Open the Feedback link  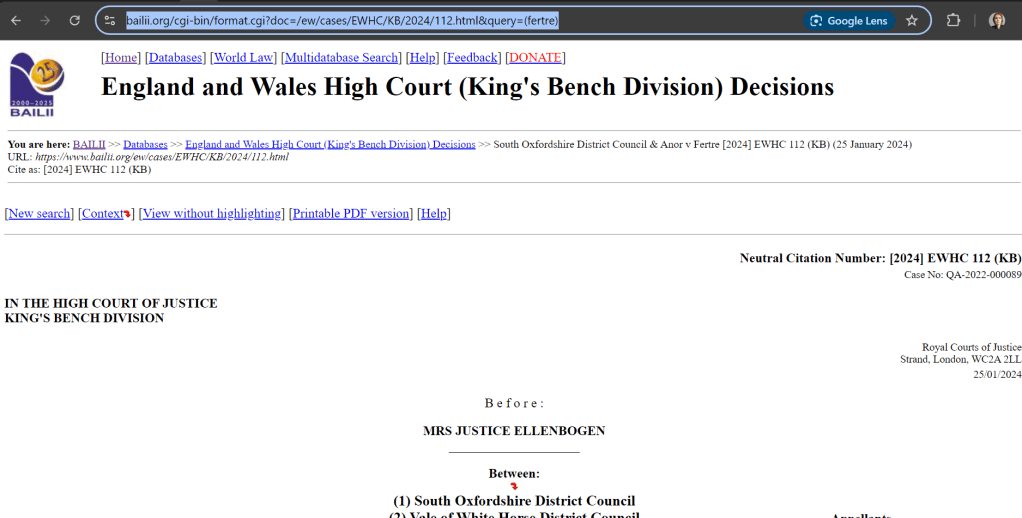pos(472,58)
